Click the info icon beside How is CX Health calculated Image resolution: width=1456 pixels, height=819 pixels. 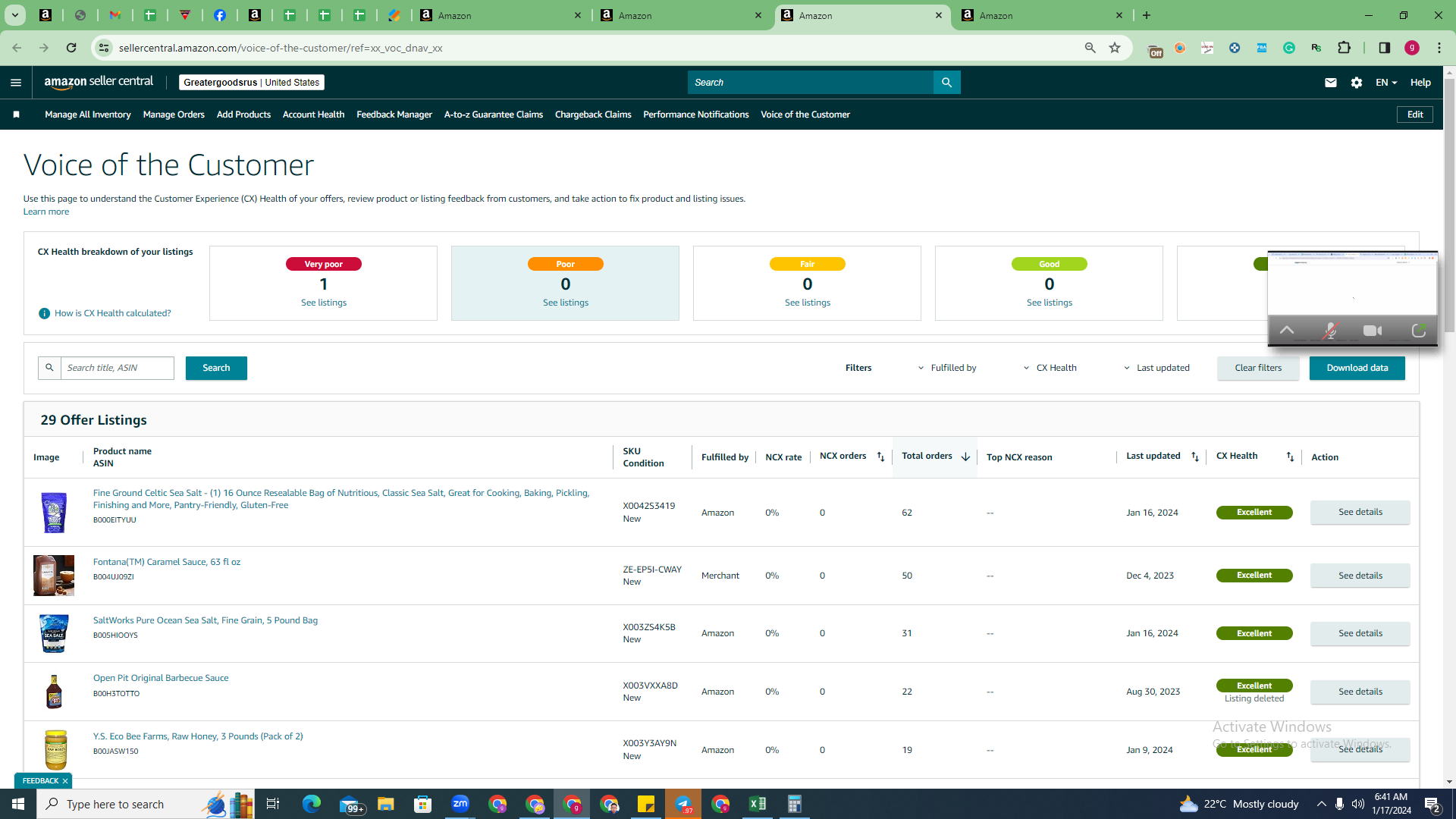coord(45,313)
